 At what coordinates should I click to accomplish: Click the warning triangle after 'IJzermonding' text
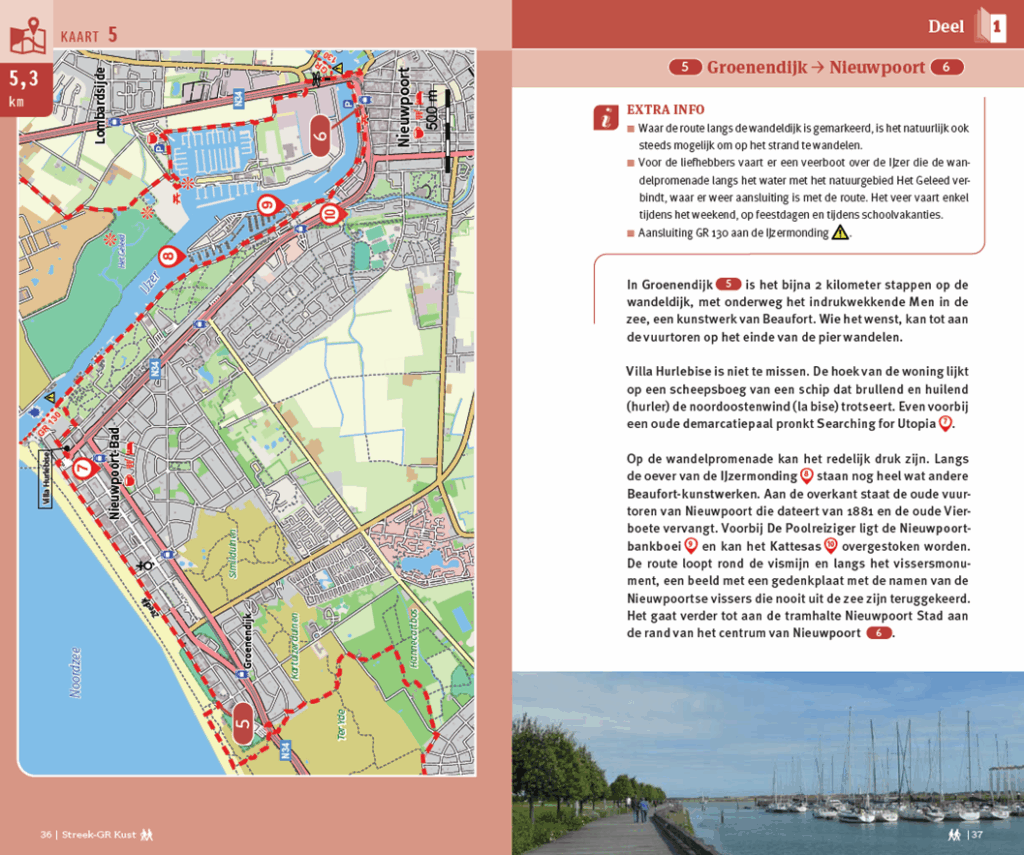click(840, 232)
